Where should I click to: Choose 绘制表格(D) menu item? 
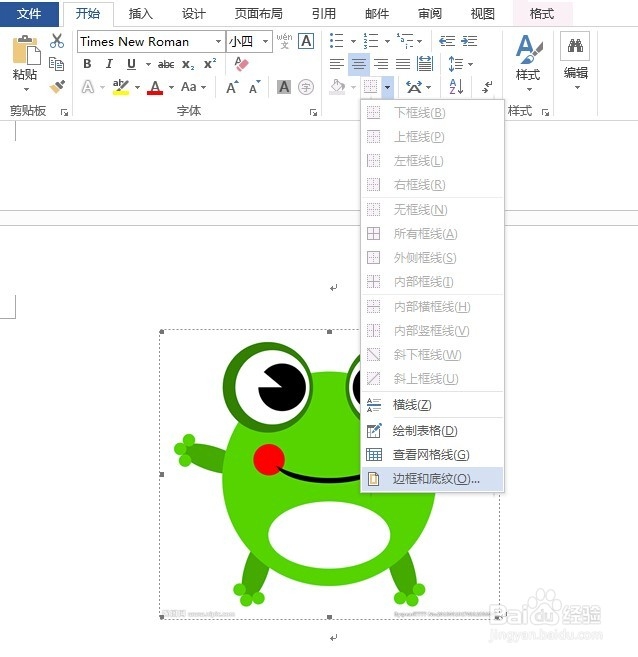pyautogui.click(x=432, y=431)
